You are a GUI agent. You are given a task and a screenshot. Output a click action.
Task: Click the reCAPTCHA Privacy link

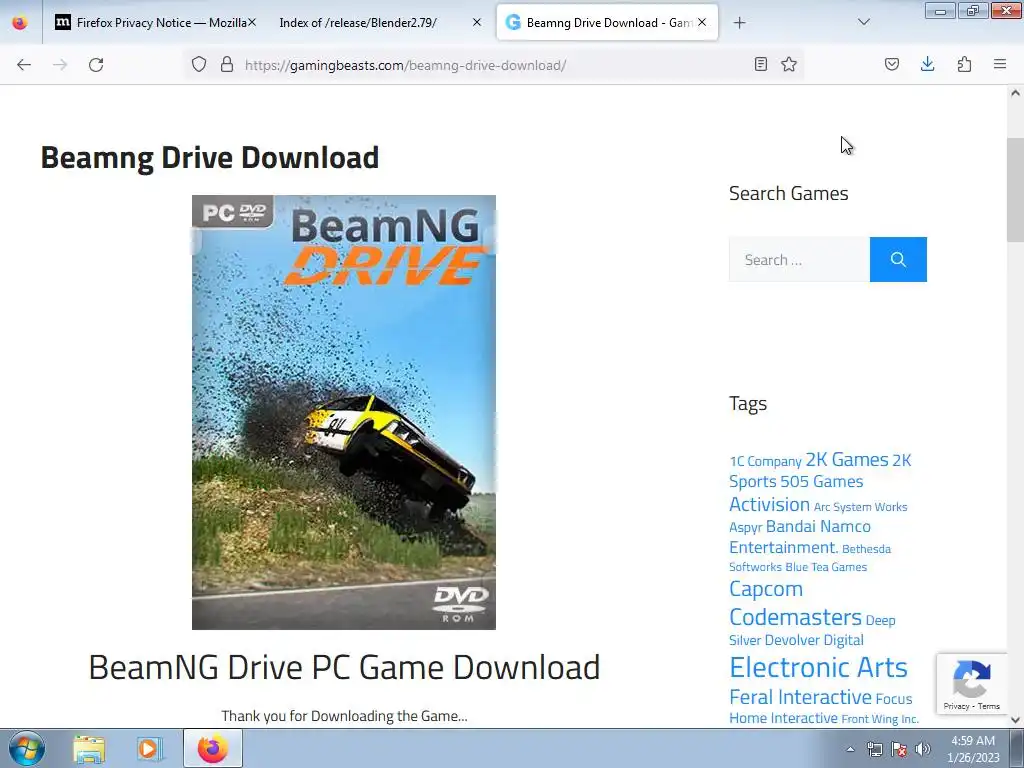956,706
